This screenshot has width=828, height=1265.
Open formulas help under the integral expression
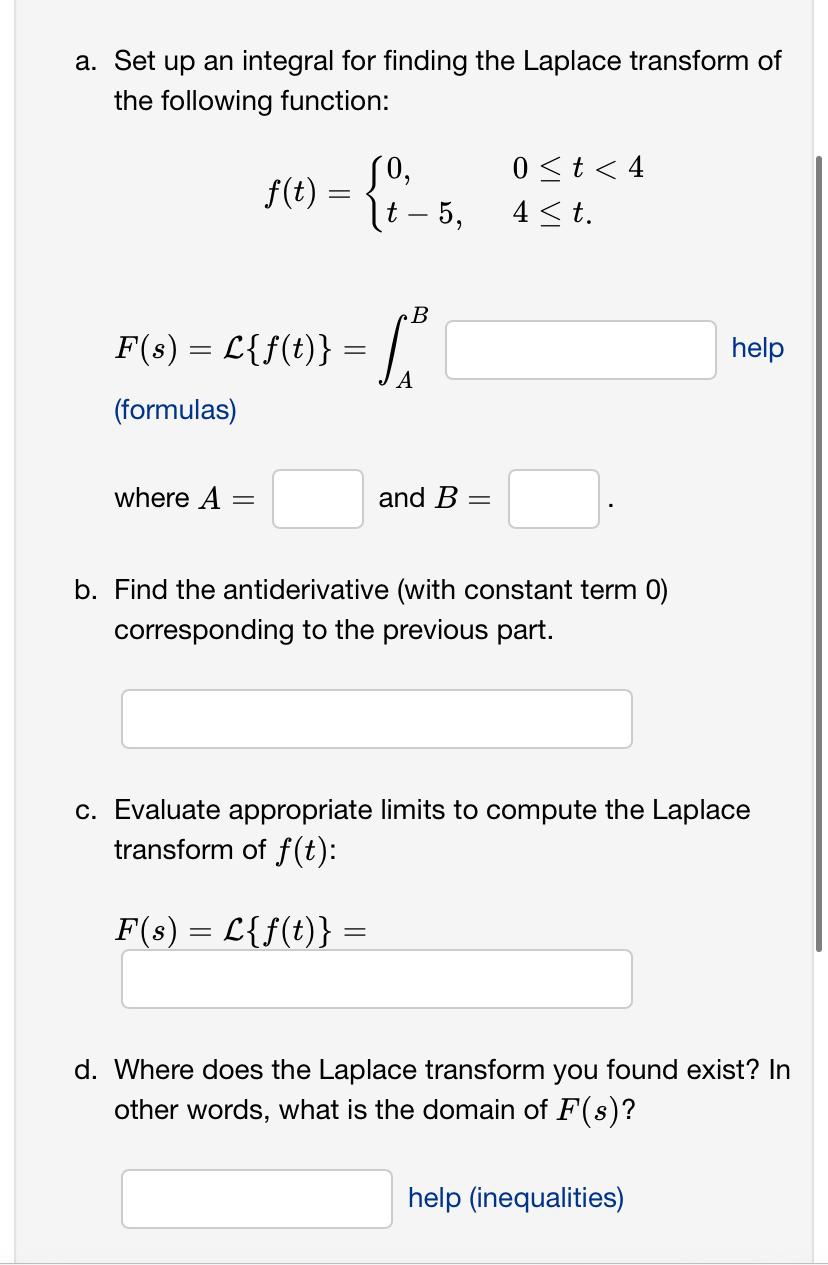pos(175,410)
